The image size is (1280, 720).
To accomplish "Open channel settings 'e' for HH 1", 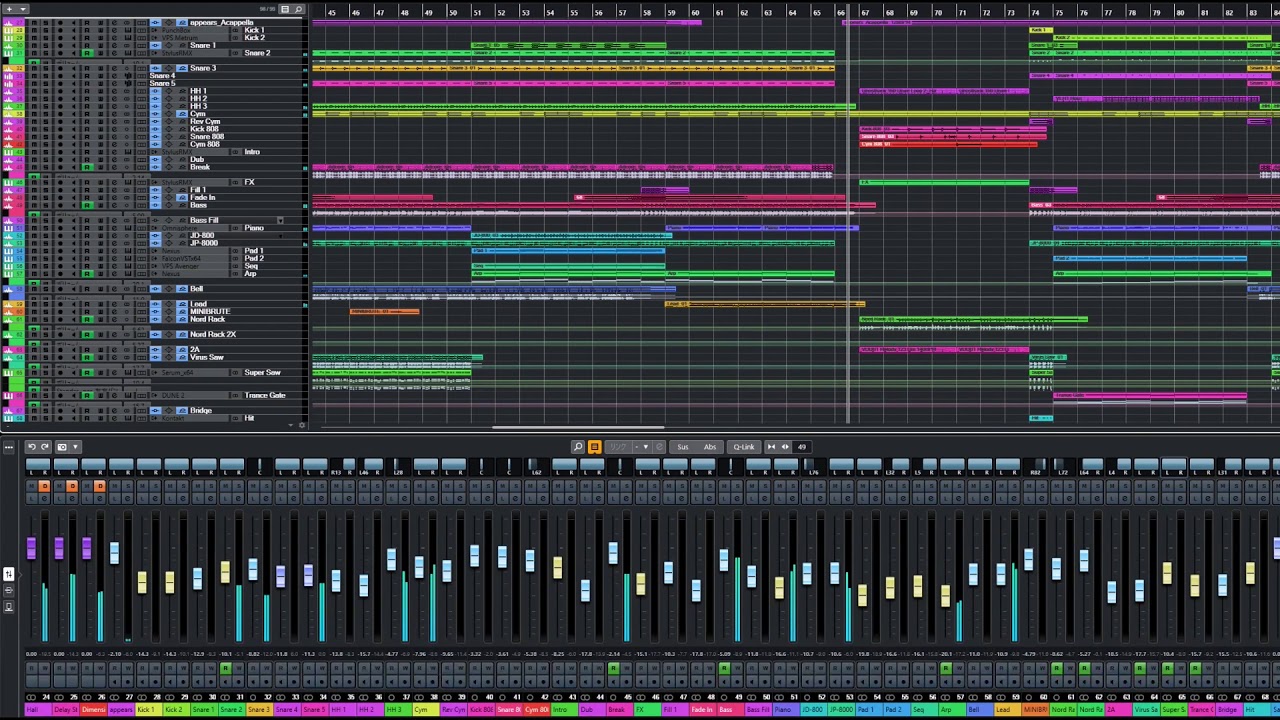I will (x=114, y=91).
